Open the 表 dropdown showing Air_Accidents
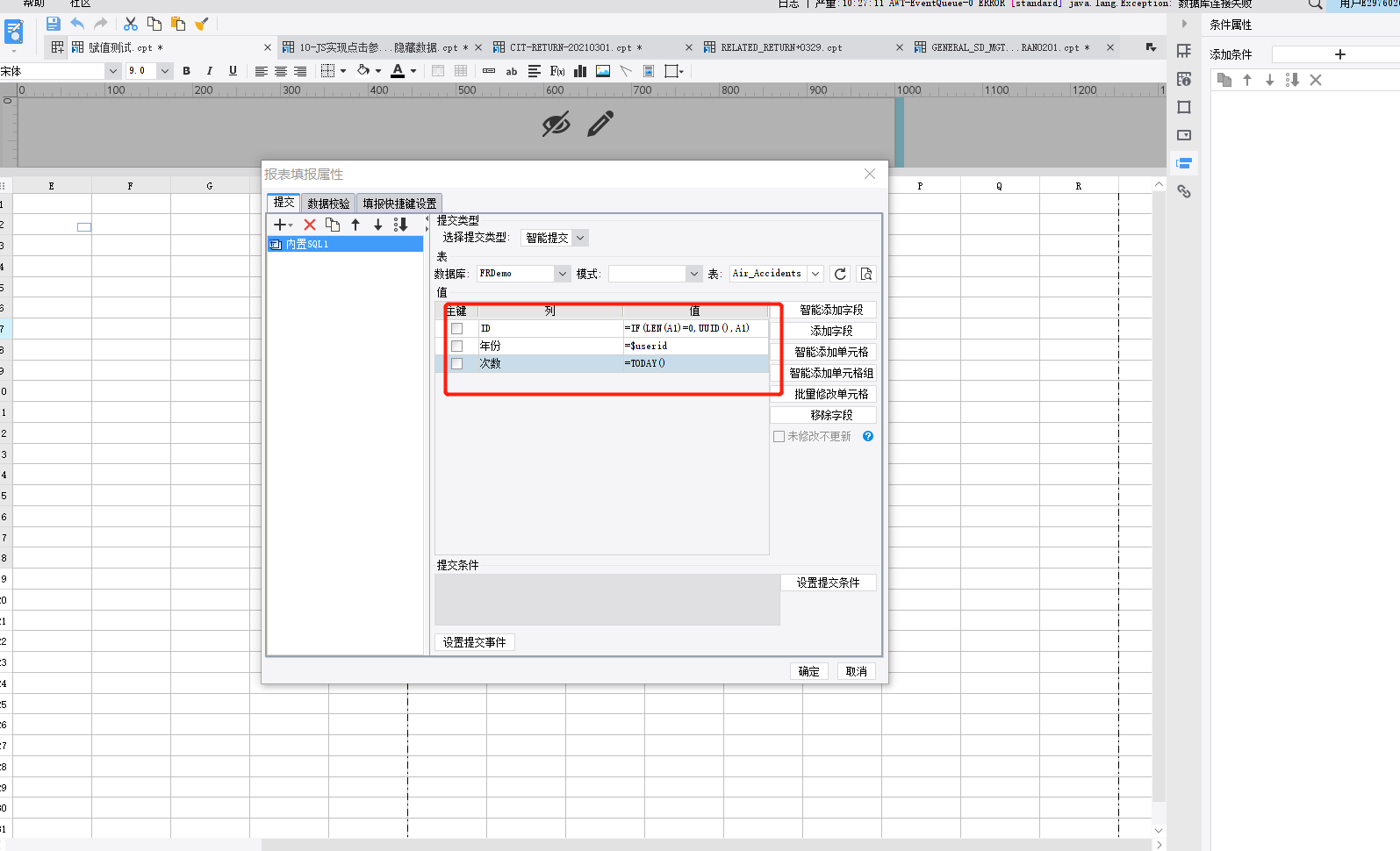 tap(776, 274)
